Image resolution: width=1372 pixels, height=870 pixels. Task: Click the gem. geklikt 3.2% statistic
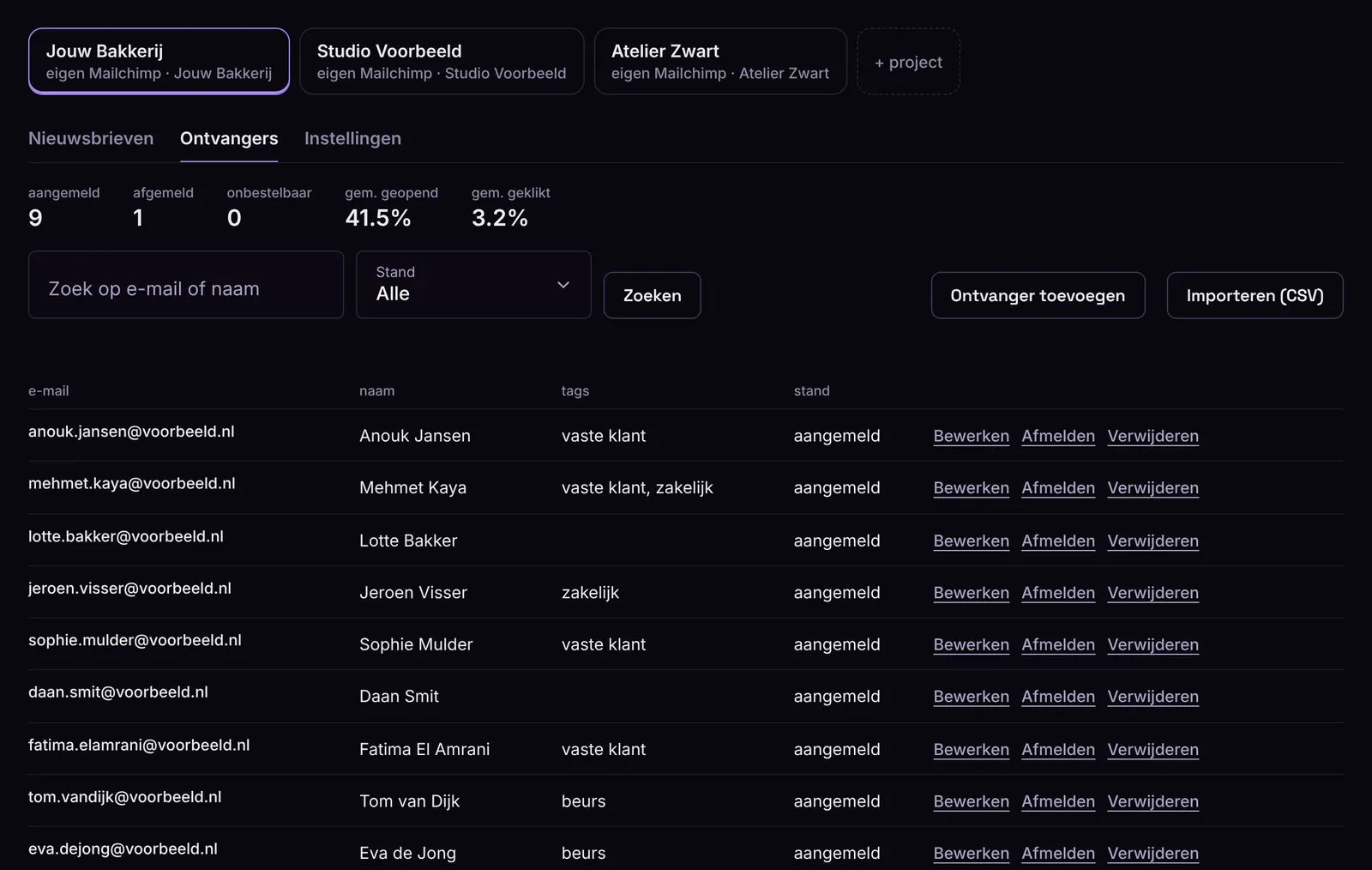point(511,207)
